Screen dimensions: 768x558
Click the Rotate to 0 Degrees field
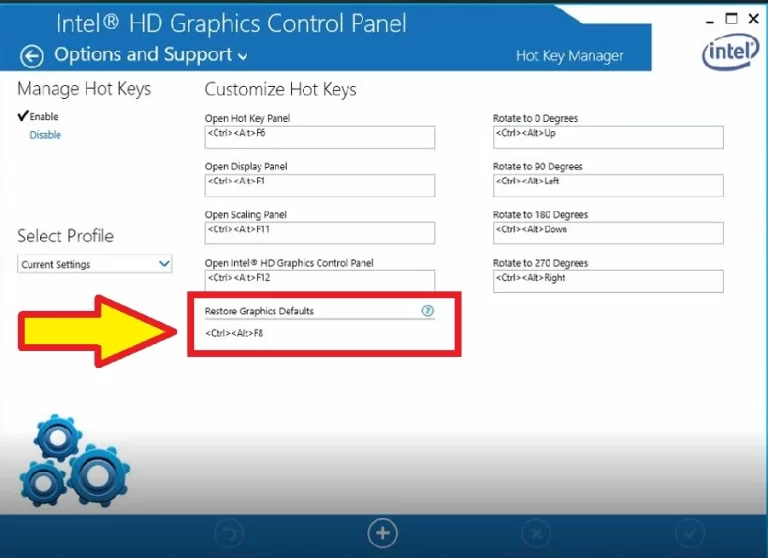(x=607, y=137)
